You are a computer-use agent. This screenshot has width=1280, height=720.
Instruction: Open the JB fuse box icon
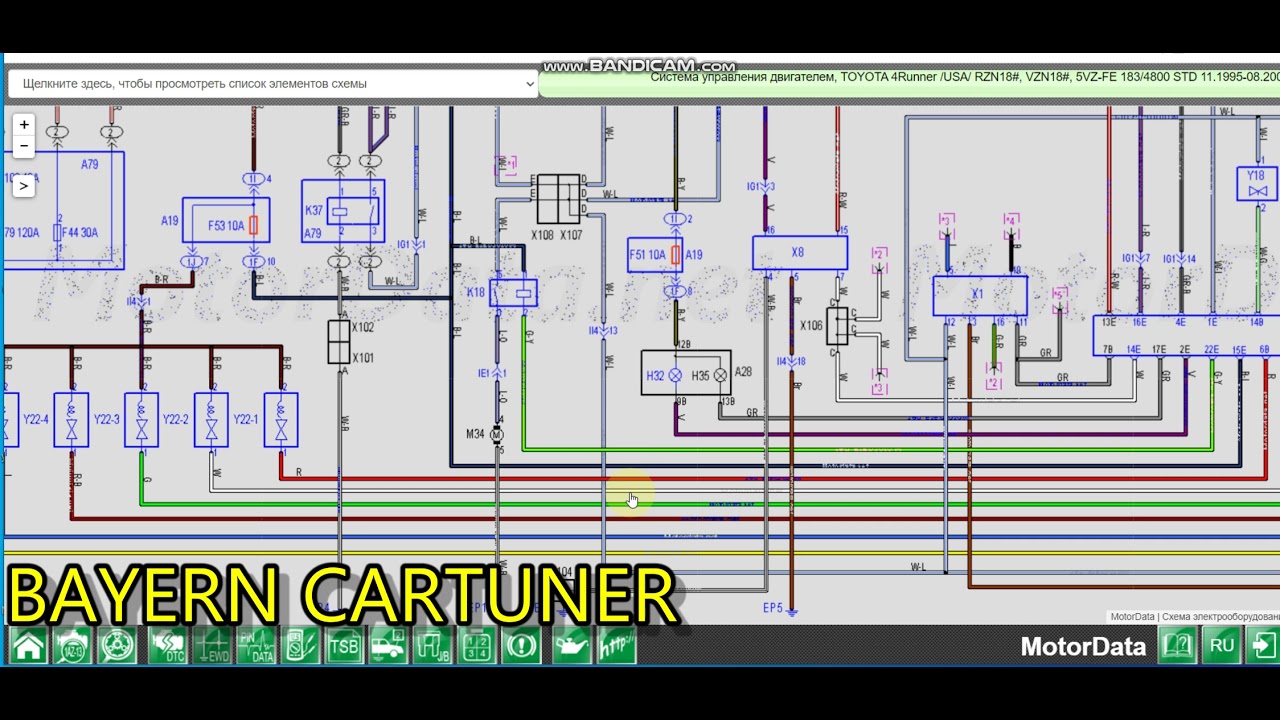pyautogui.click(x=432, y=646)
